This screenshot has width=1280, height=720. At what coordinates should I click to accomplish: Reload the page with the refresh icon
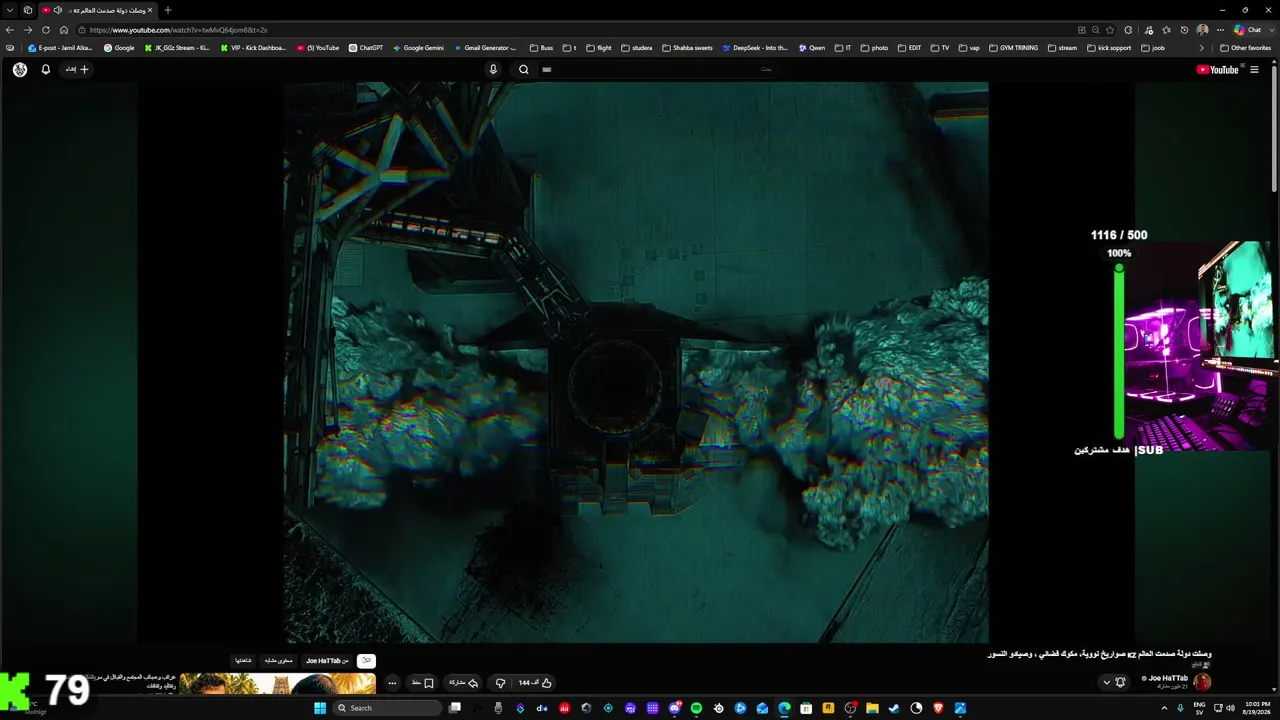[x=46, y=30]
